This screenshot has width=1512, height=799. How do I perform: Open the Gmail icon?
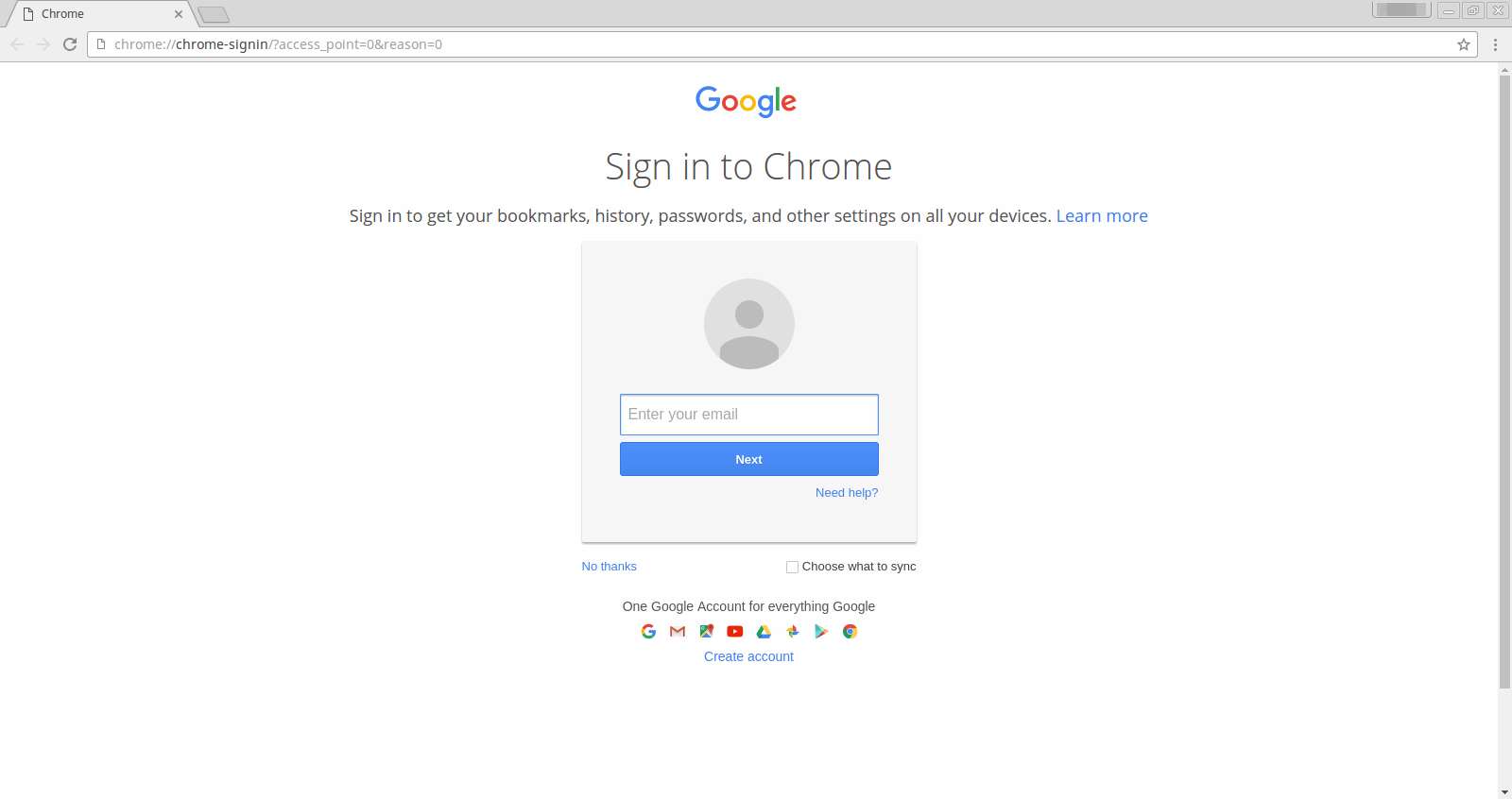[677, 631]
